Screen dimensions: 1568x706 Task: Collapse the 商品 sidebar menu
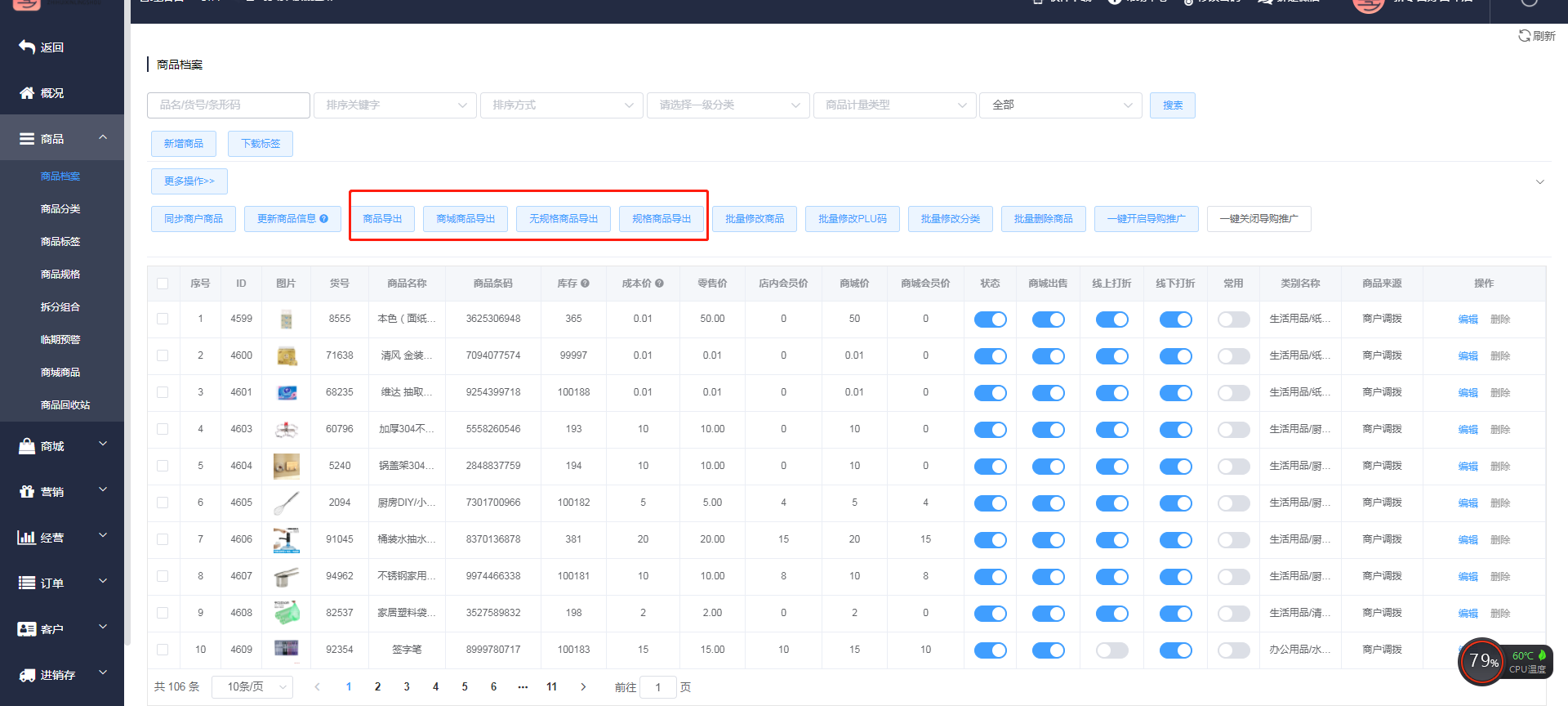[103, 137]
